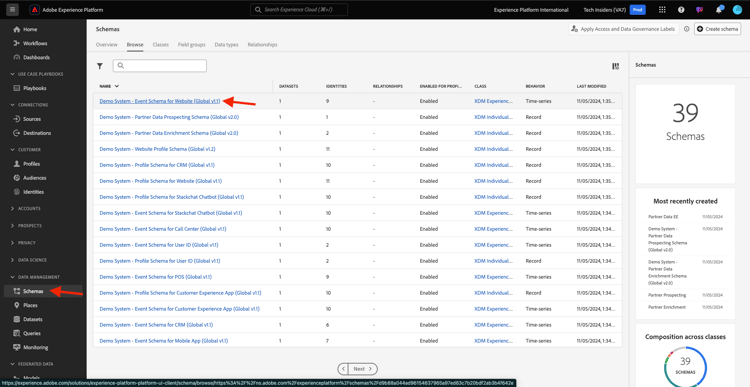750x387 pixels.
Task: Switch to the Field groups tab
Action: pyautogui.click(x=191, y=44)
